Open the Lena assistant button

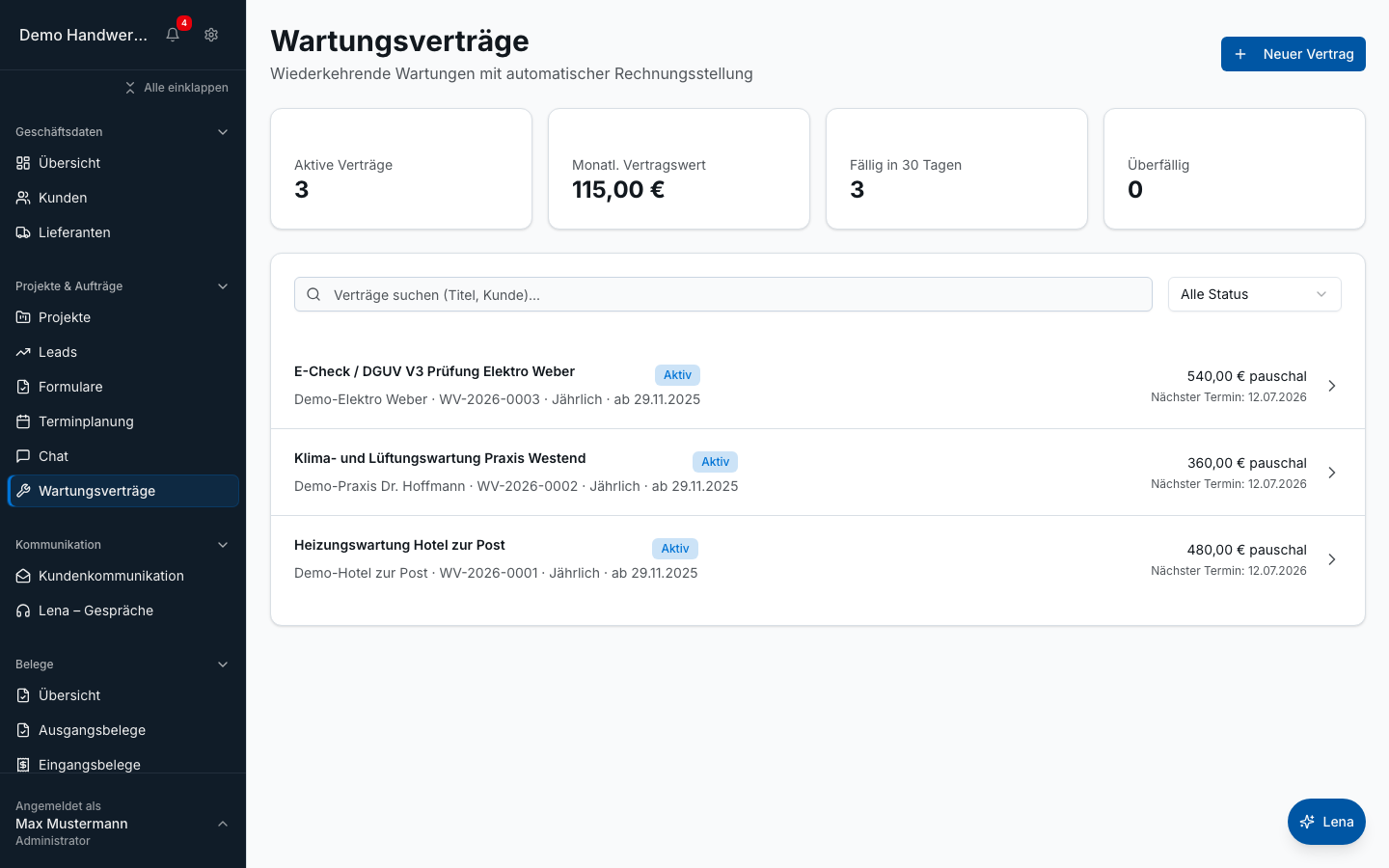click(1326, 822)
